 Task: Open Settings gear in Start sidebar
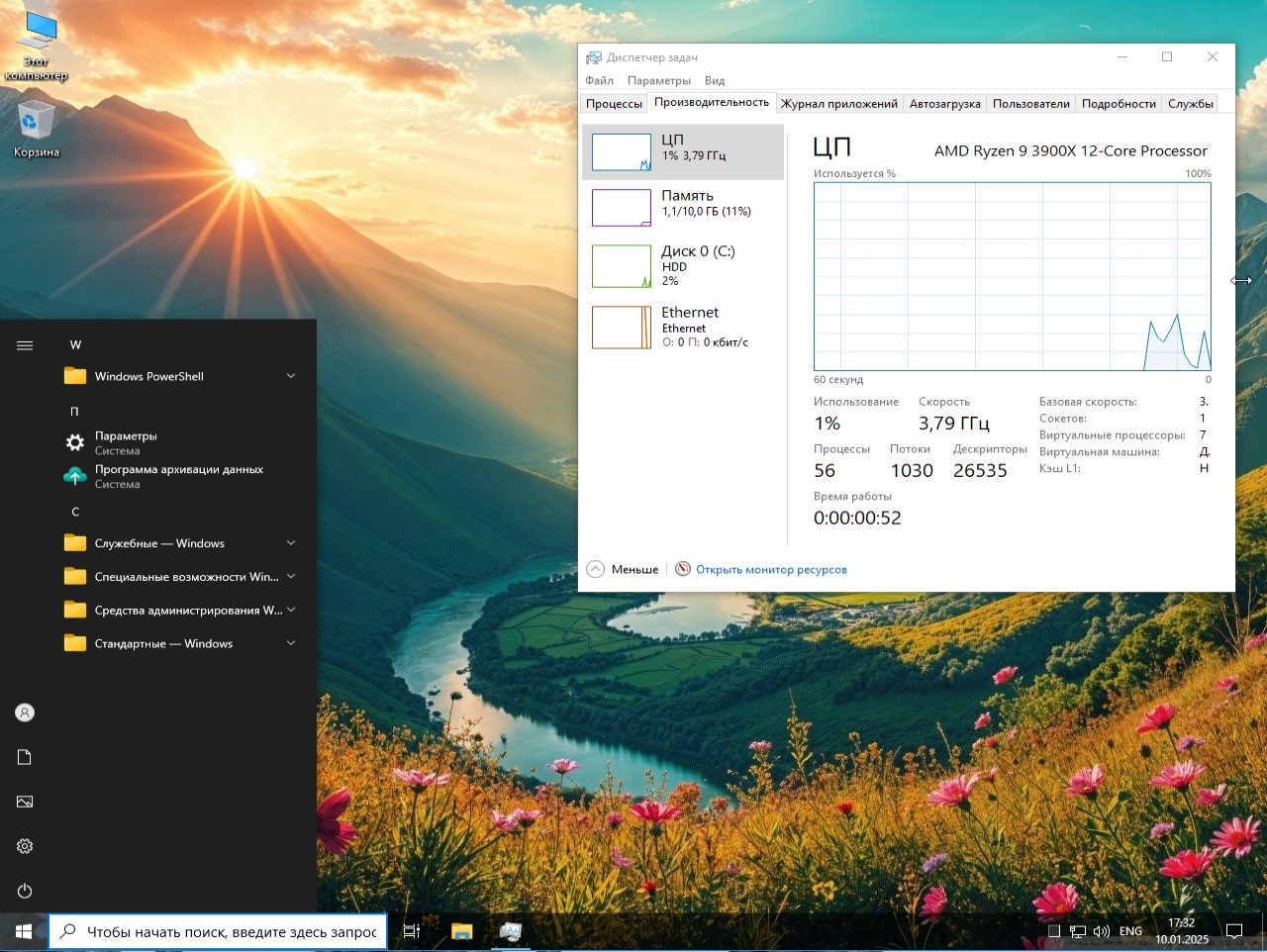coord(25,846)
